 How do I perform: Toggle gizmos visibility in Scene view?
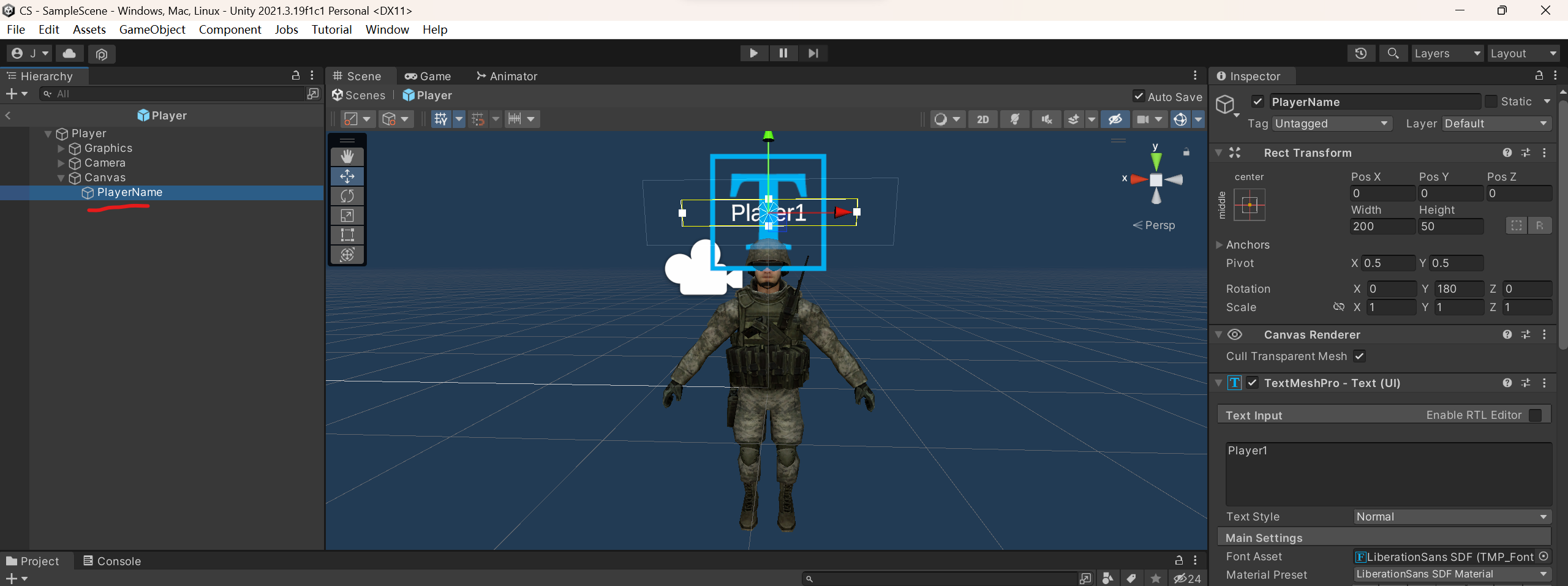pyautogui.click(x=1180, y=119)
